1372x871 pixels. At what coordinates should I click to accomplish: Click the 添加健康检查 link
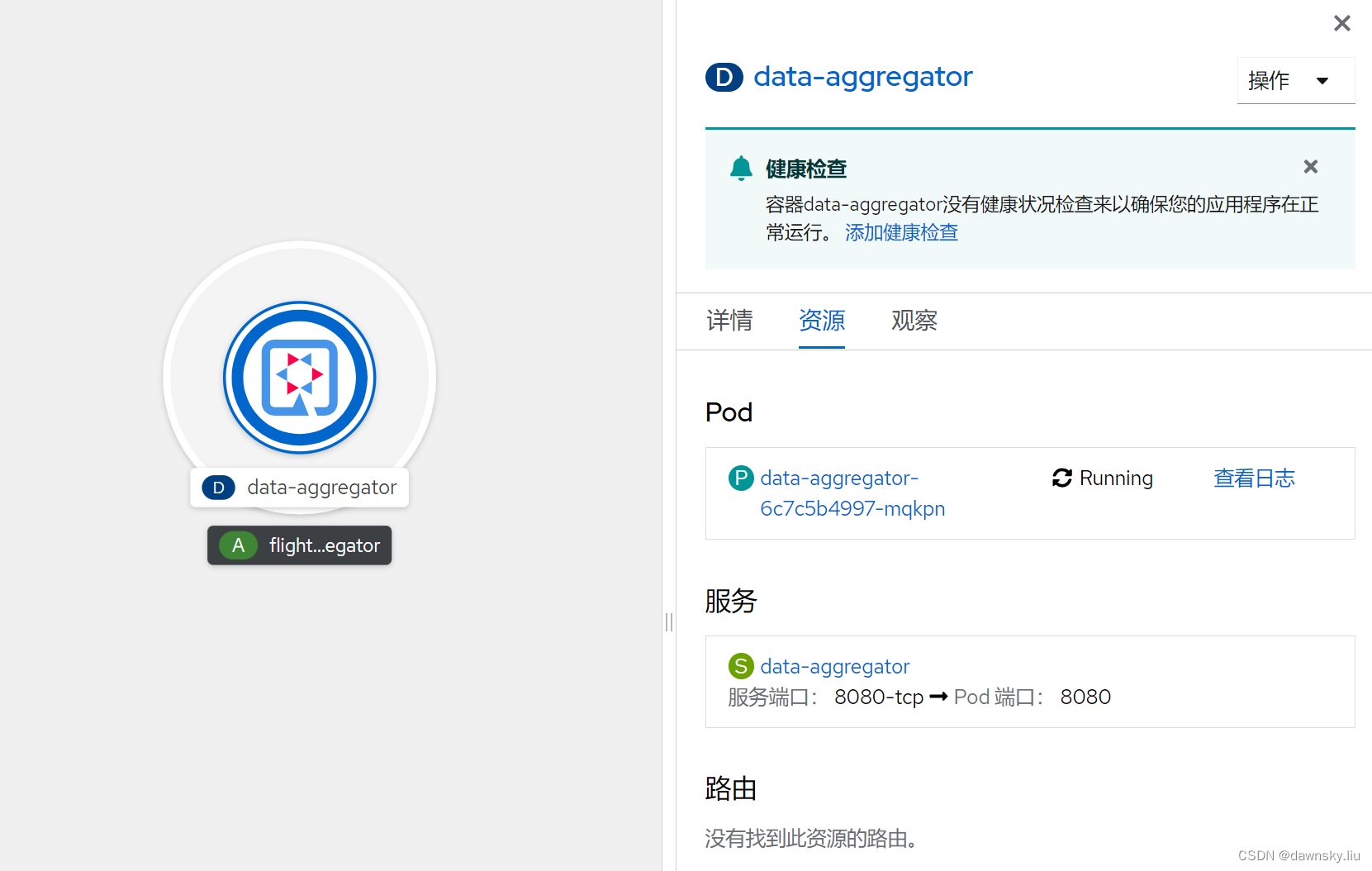pyautogui.click(x=901, y=232)
